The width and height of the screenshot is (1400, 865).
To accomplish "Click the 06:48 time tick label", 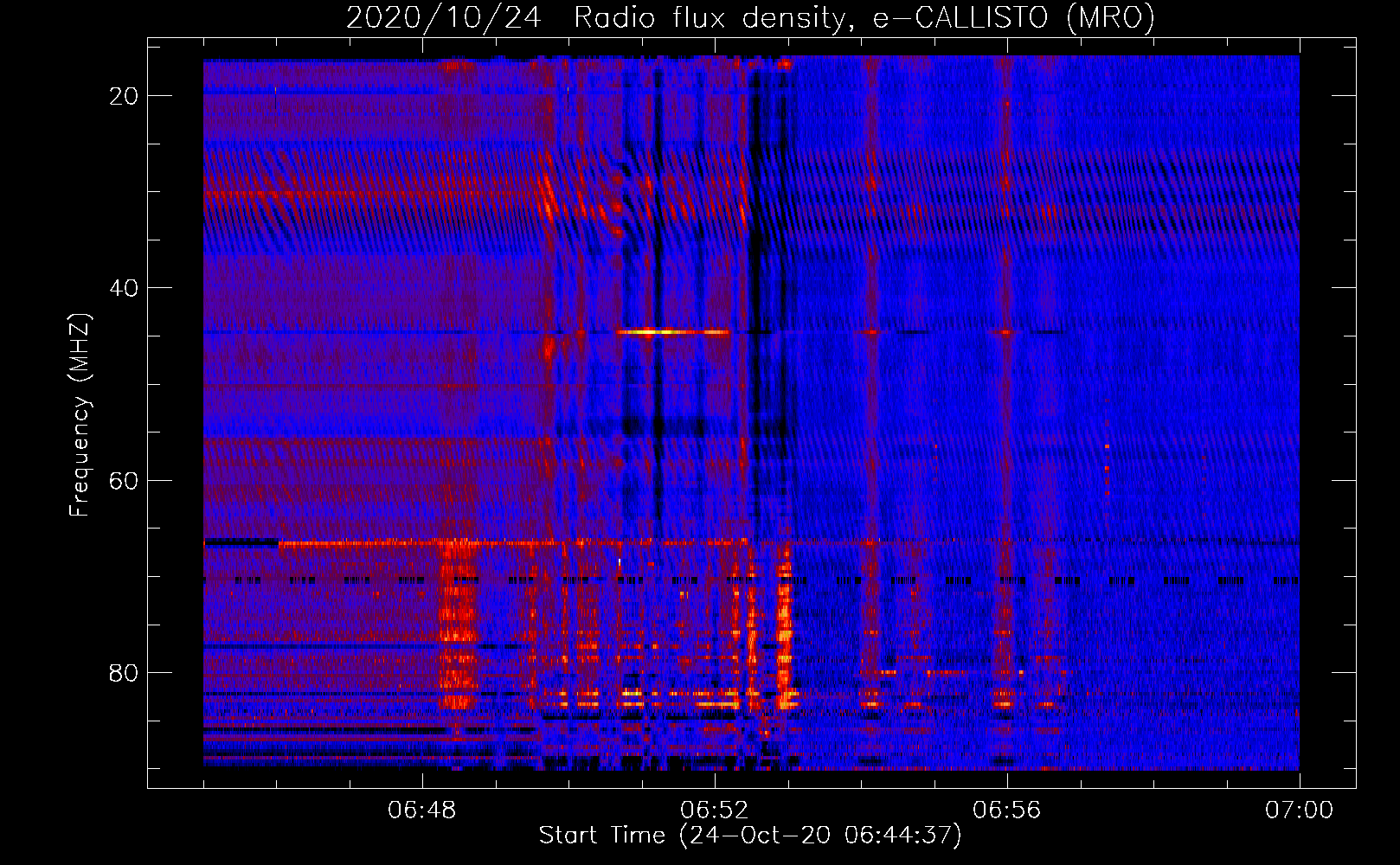I will 422,811.
